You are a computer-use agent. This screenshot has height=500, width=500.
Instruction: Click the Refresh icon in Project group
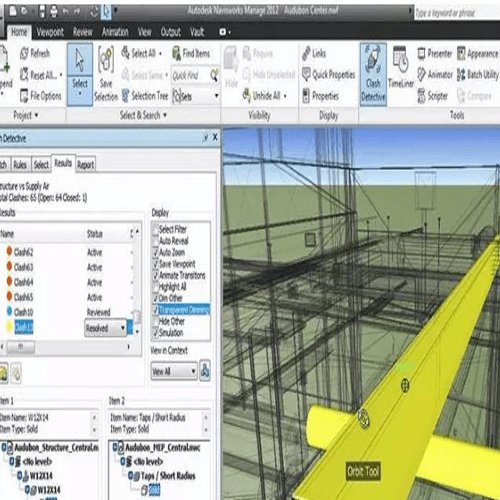(25, 54)
